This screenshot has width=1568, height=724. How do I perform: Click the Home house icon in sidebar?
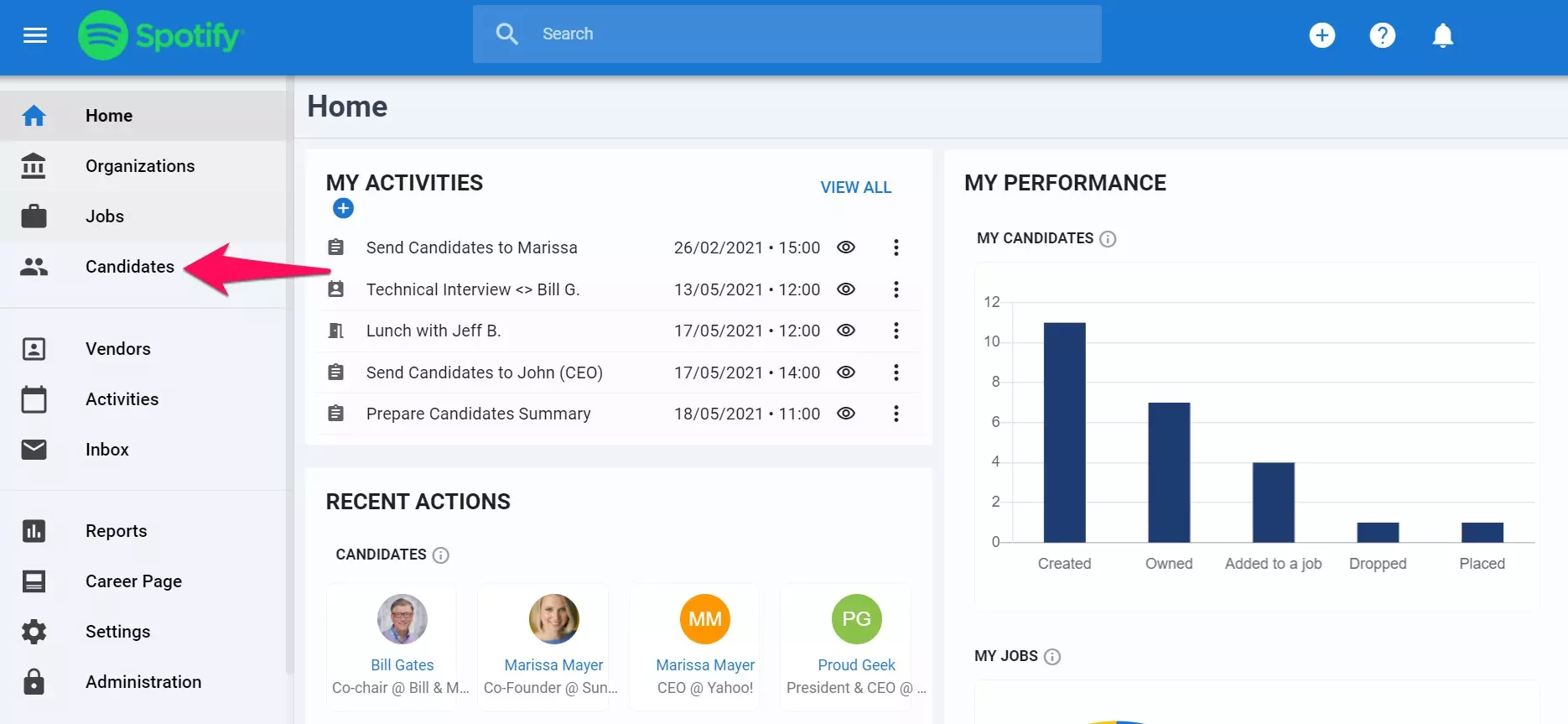34,116
